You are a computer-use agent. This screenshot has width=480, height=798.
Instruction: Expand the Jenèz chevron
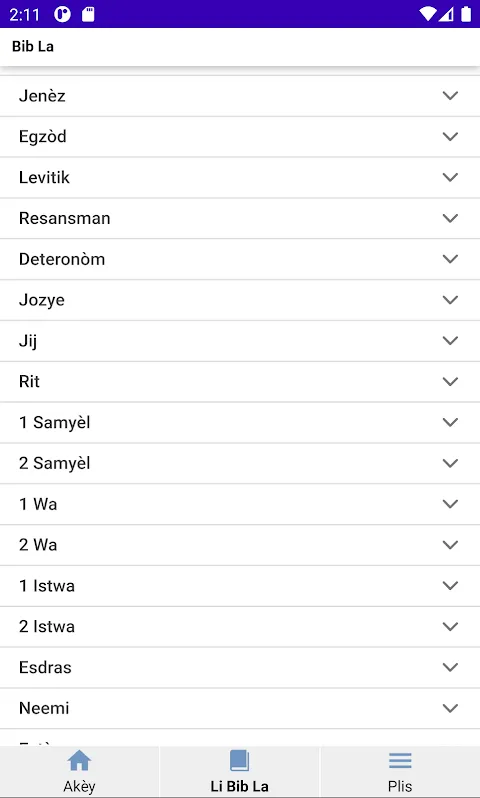click(x=450, y=96)
